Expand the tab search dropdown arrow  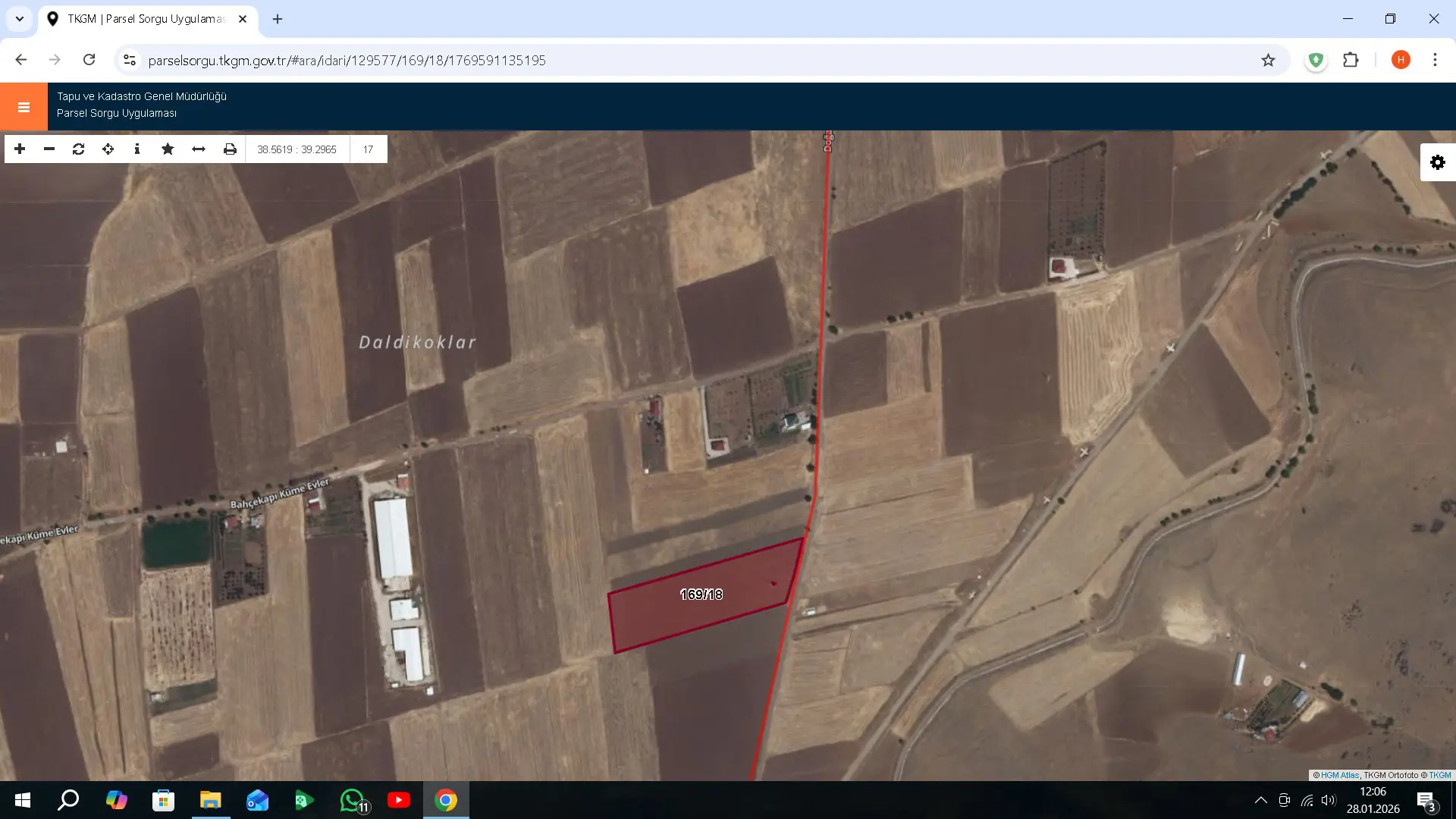click(x=20, y=19)
